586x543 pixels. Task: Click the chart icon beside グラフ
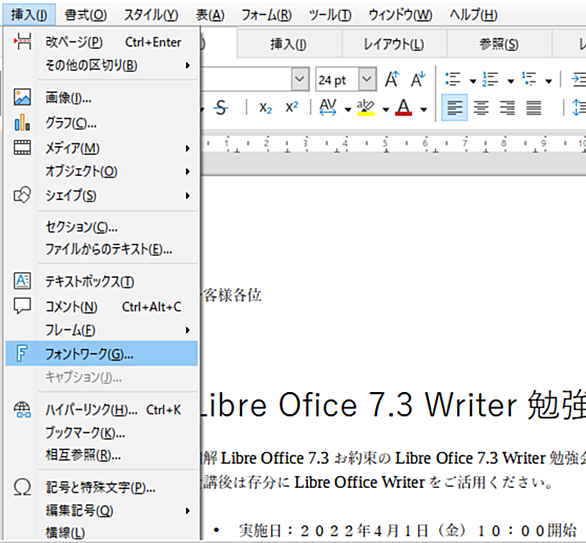point(22,123)
